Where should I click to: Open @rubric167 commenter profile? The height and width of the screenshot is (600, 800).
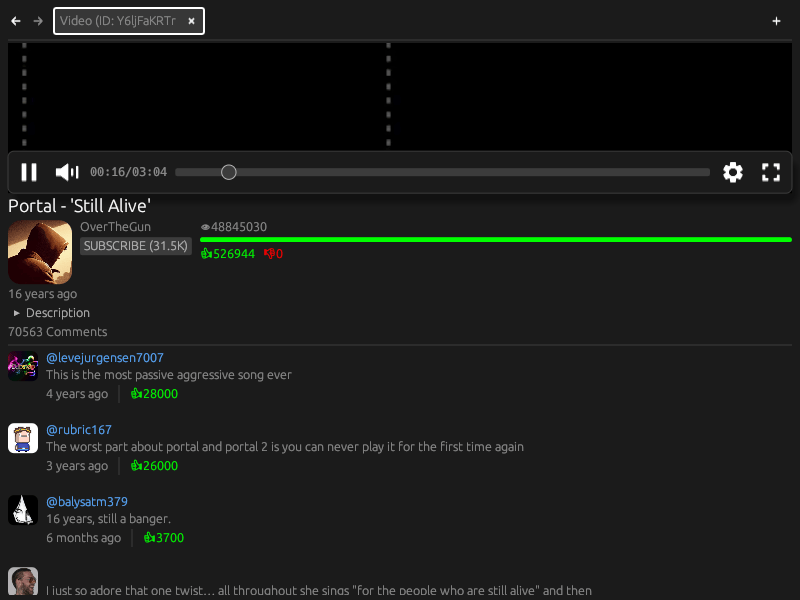[79, 430]
